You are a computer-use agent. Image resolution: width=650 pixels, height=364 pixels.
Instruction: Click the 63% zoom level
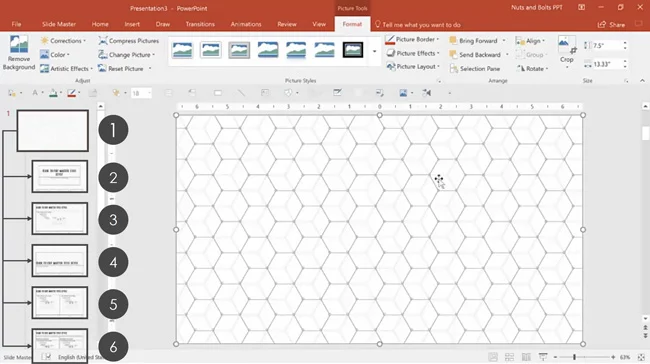click(625, 357)
